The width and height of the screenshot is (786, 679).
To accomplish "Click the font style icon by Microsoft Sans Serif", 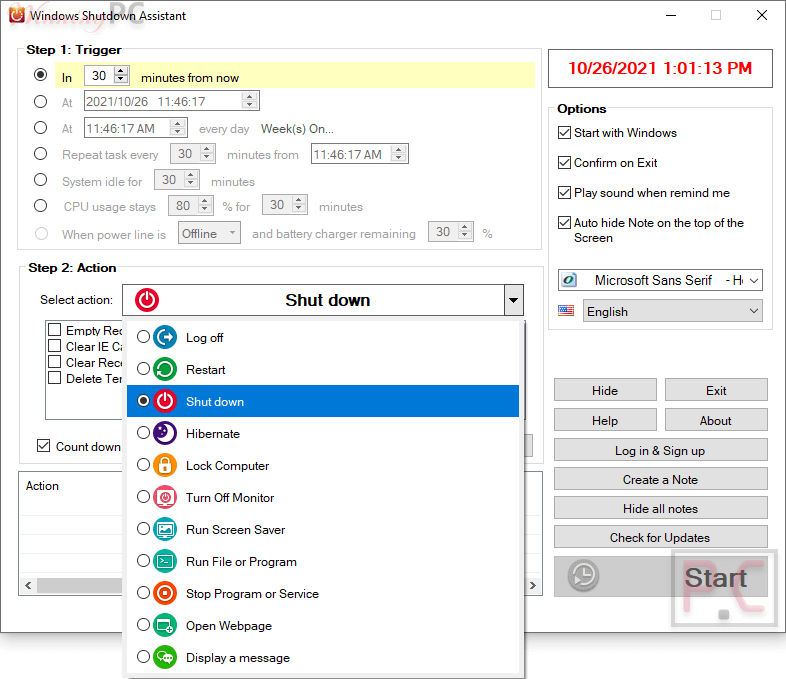I will click(x=569, y=280).
